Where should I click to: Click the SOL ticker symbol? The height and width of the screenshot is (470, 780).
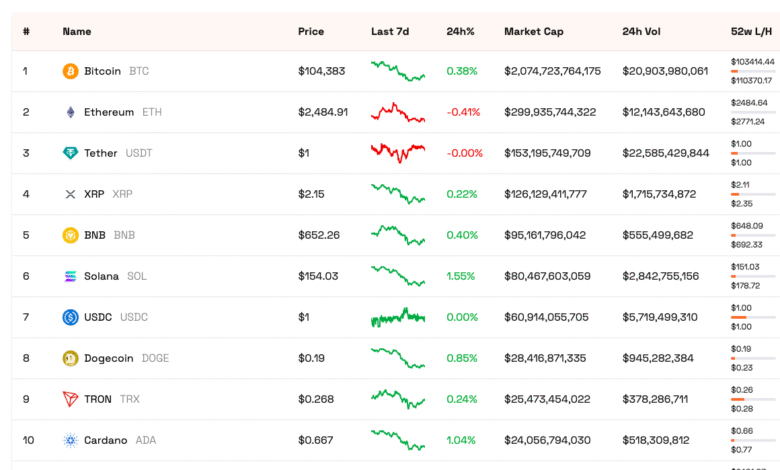pos(137,276)
